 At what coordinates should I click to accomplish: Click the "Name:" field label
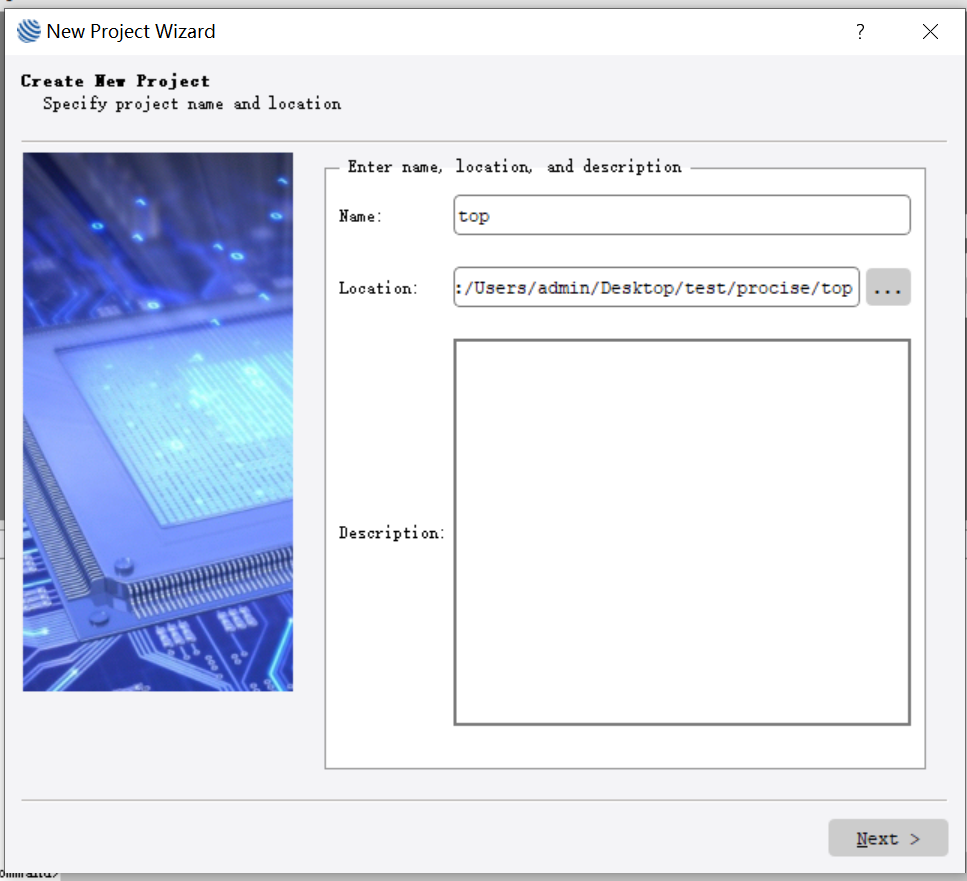pyautogui.click(x=361, y=216)
